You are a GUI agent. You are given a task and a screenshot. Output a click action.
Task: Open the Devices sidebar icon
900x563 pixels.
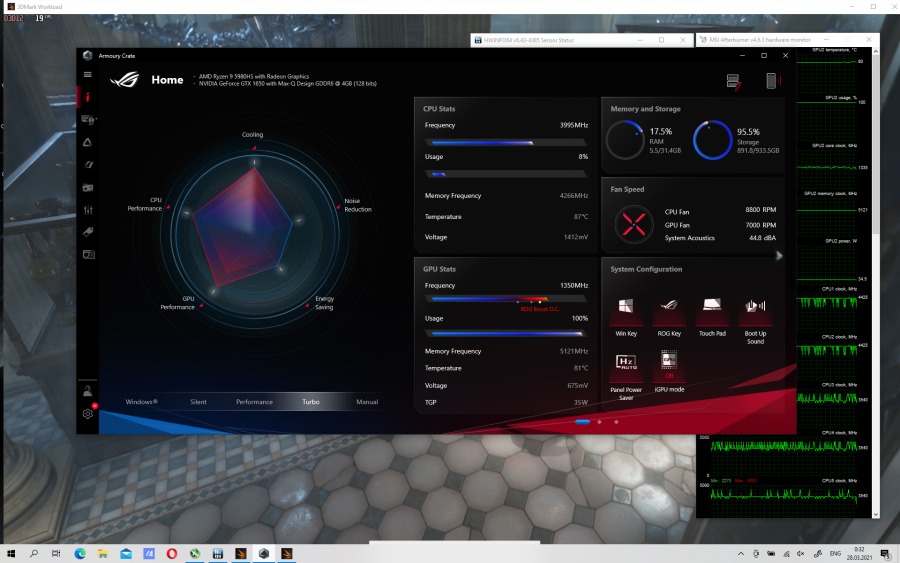[88, 119]
